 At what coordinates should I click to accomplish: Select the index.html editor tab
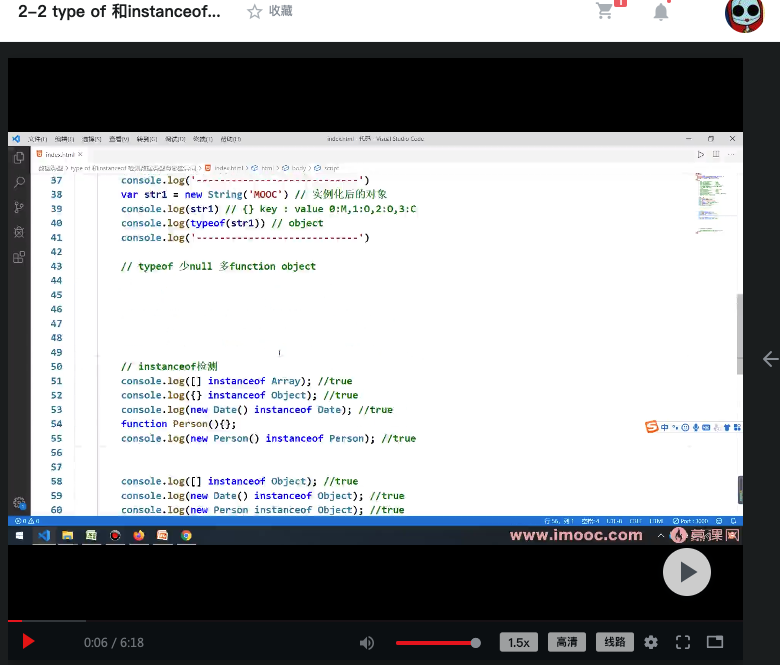[x=59, y=155]
